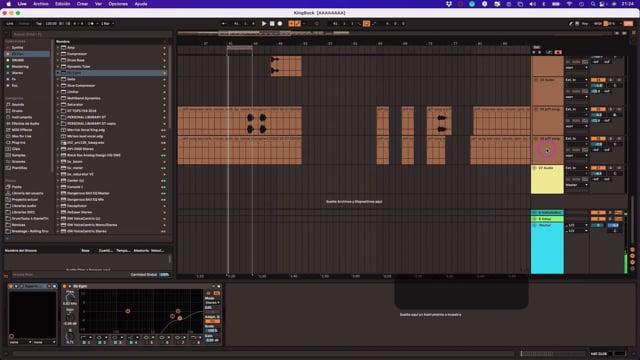Image resolution: width=640 pixels, height=360 pixels.
Task: Open the EQ Eight Mode dropdown
Action: pos(212,302)
